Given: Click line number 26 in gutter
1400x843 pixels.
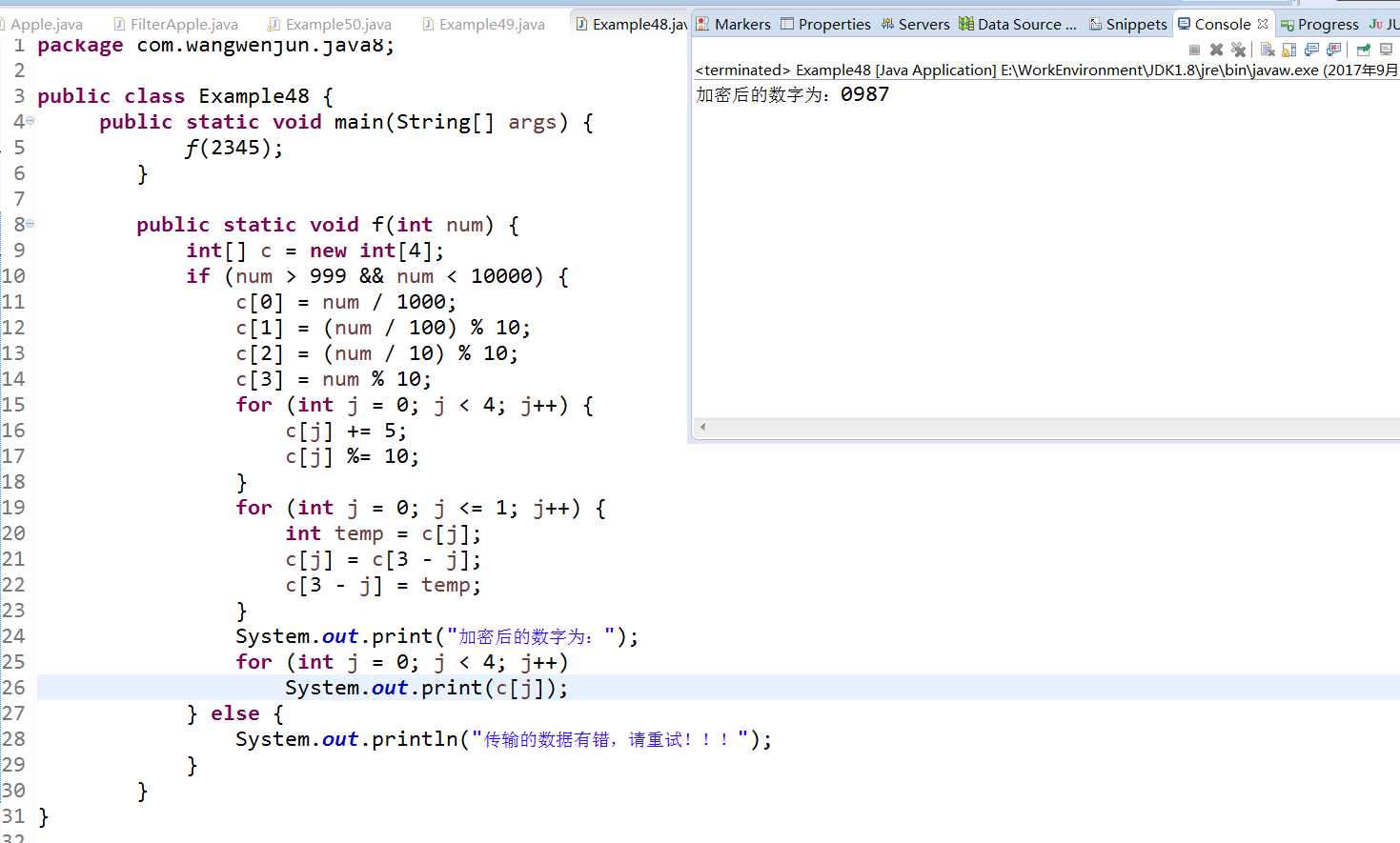Looking at the screenshot, I should (x=13, y=688).
